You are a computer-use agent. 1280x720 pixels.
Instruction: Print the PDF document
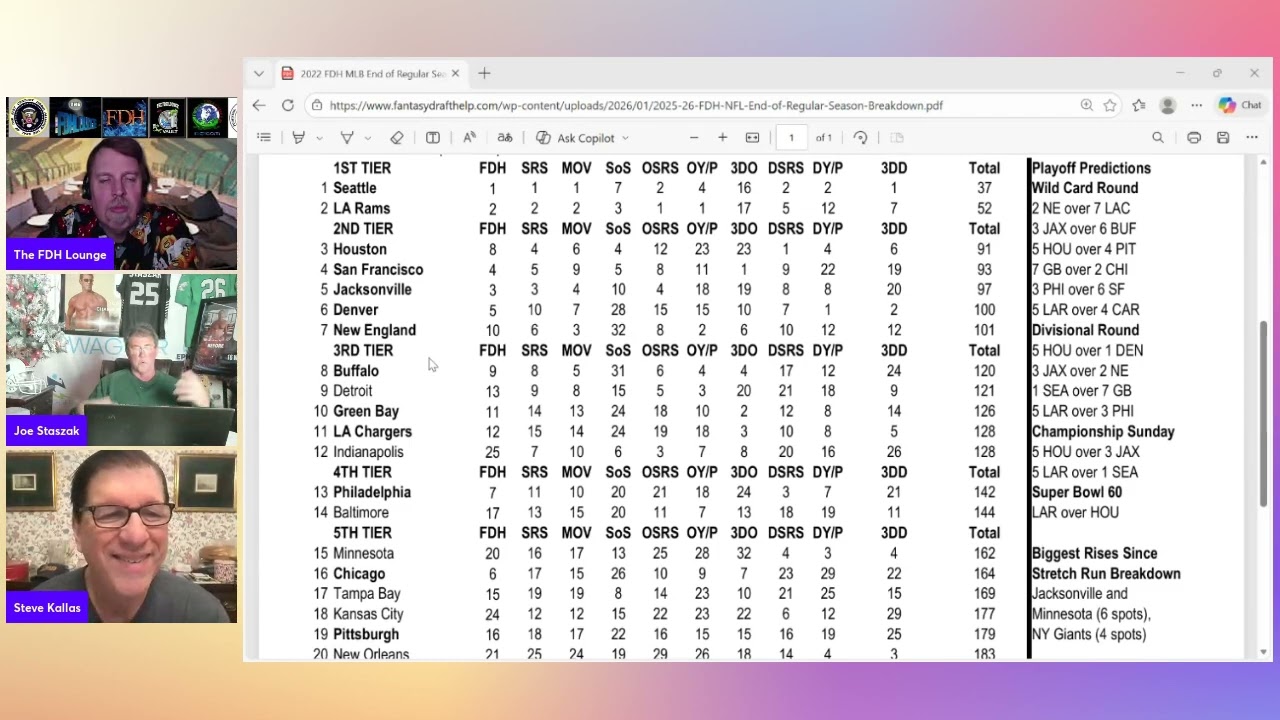click(x=1194, y=138)
